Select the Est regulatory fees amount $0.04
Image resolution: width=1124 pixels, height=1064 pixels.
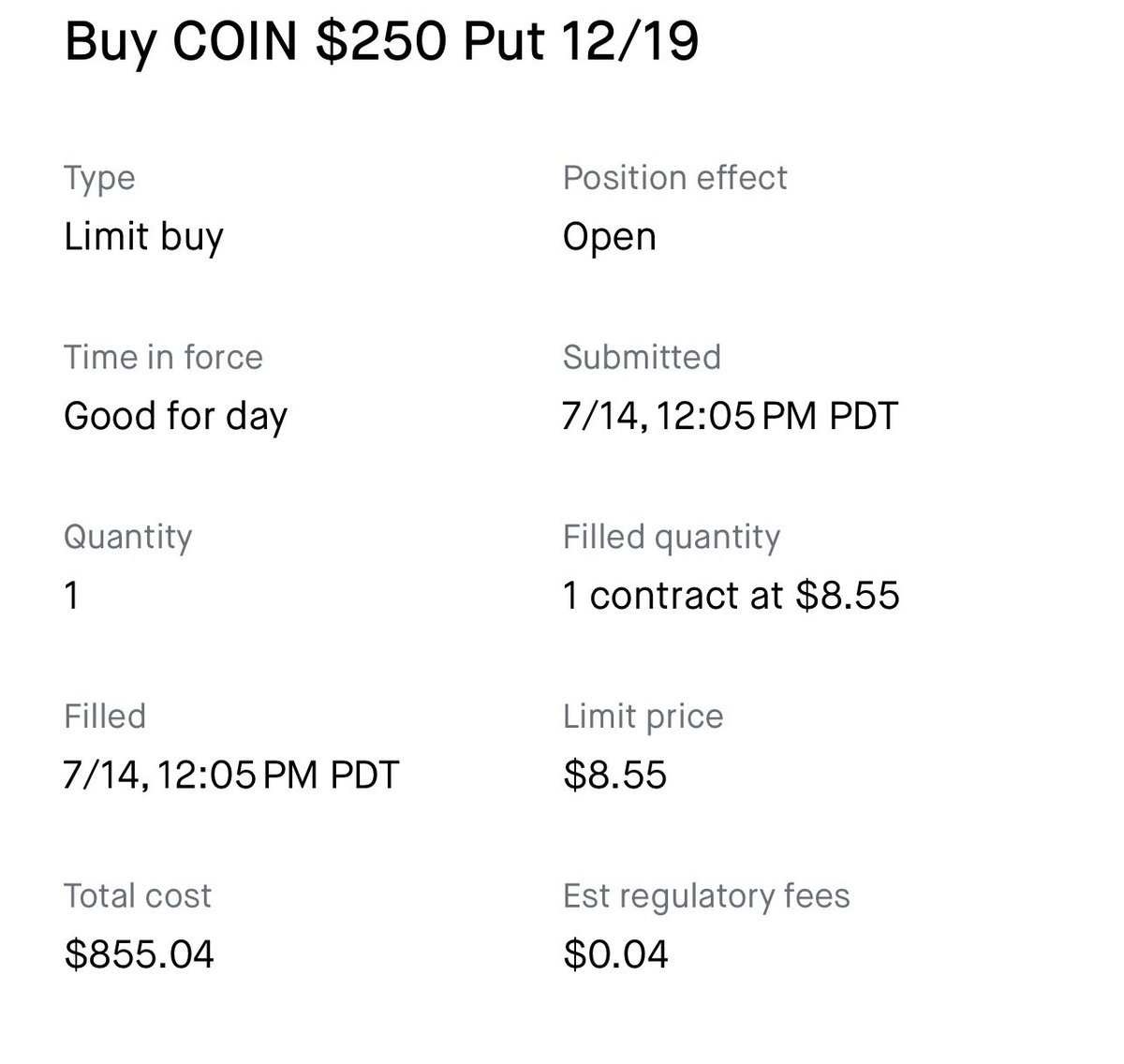pos(615,954)
